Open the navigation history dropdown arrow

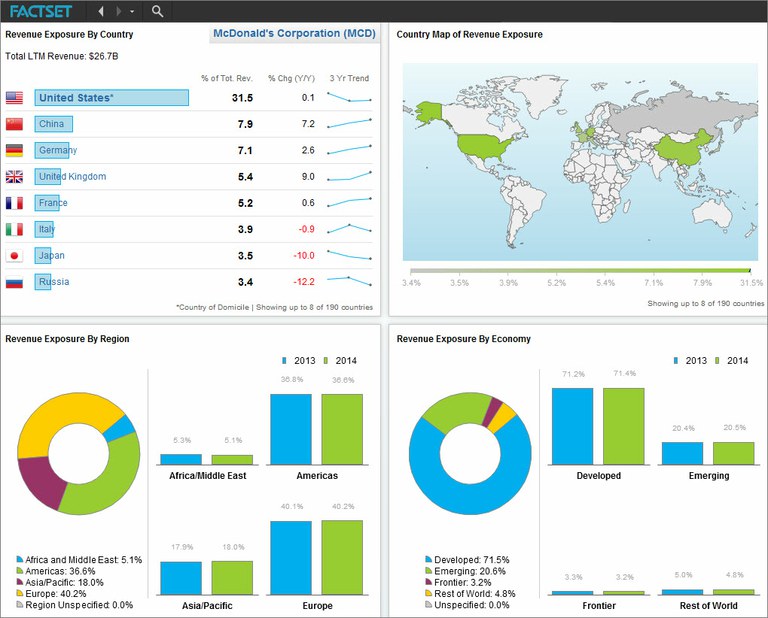coord(132,11)
